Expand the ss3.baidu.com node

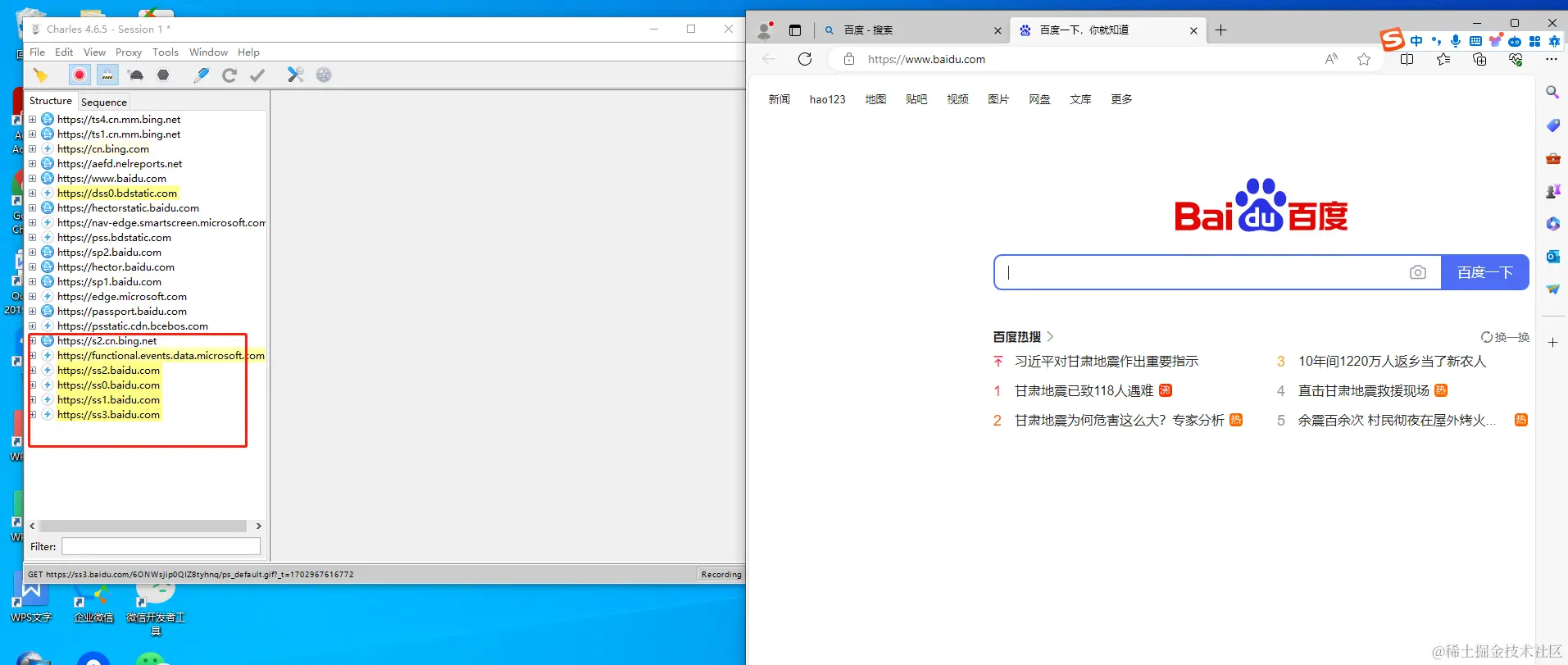tap(33, 415)
